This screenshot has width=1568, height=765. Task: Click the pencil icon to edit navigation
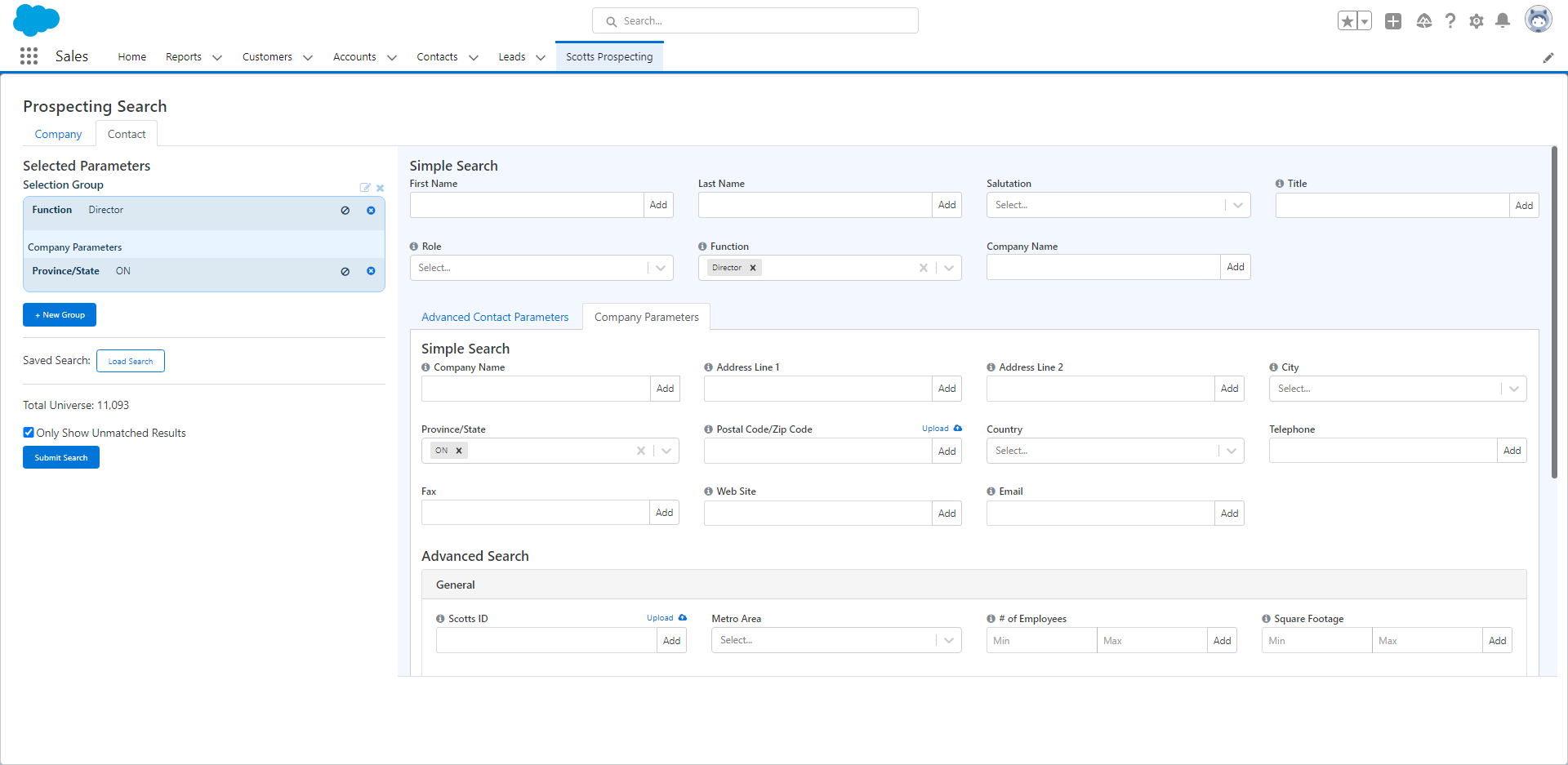click(x=1548, y=57)
